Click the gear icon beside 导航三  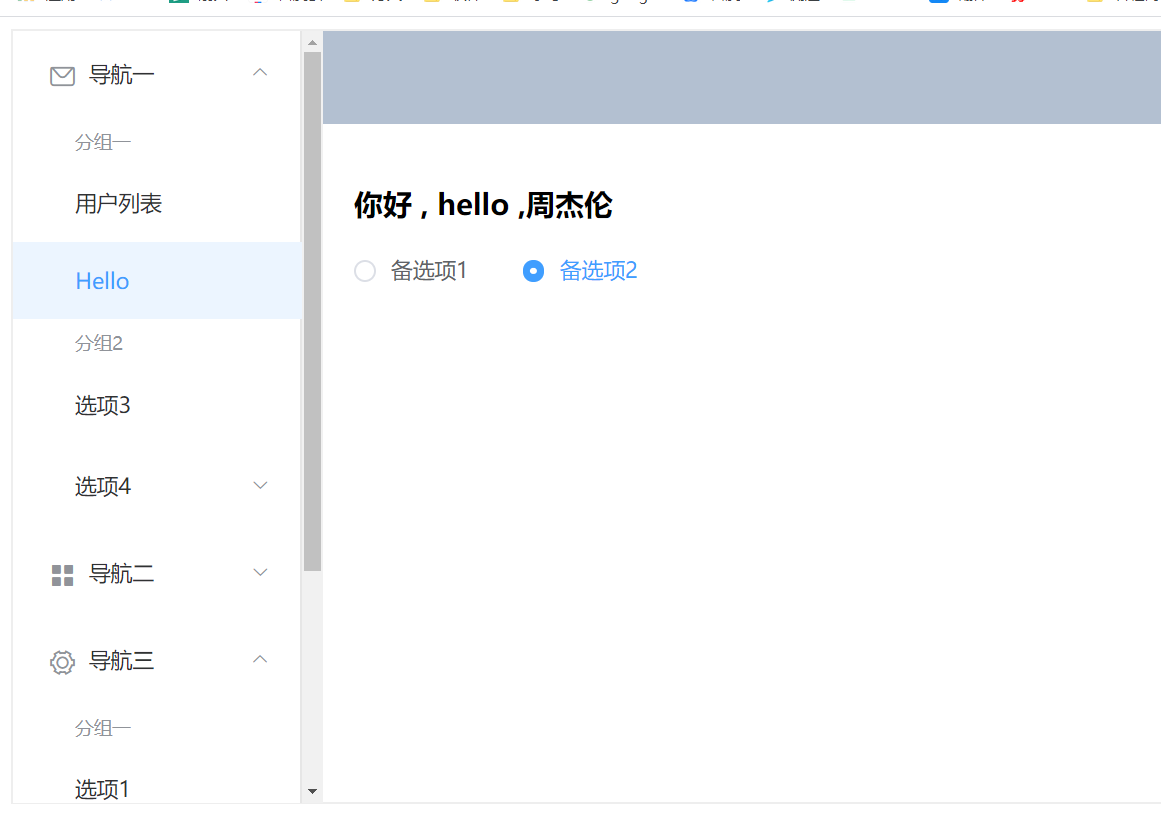click(x=62, y=662)
